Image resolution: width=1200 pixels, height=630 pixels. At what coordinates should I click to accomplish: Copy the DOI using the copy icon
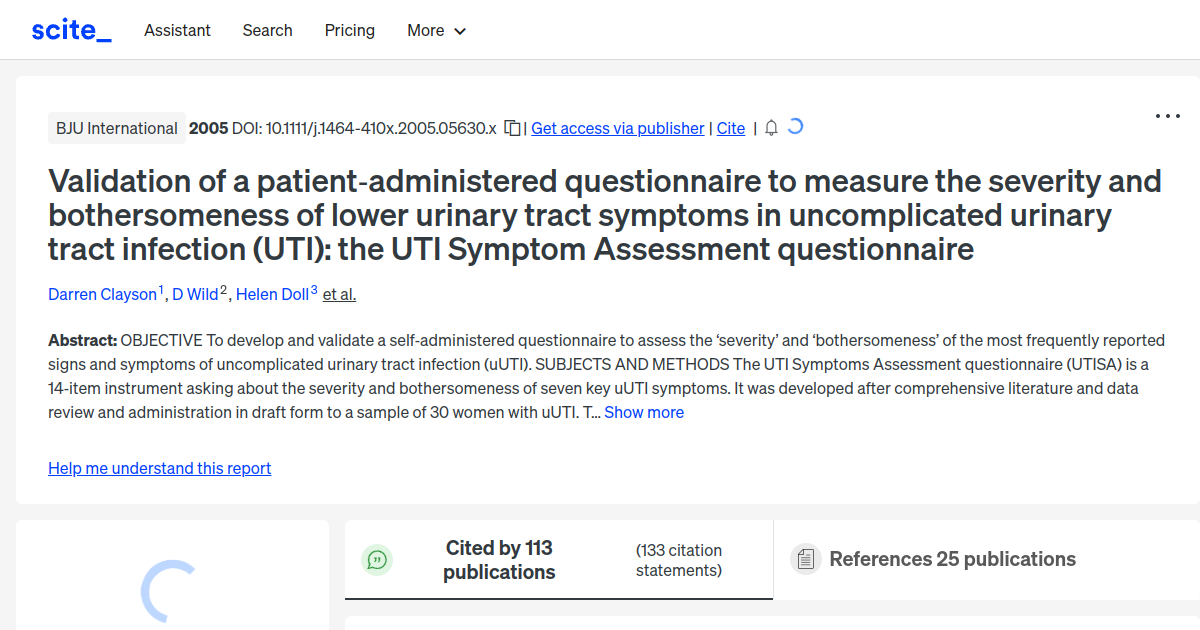[511, 128]
